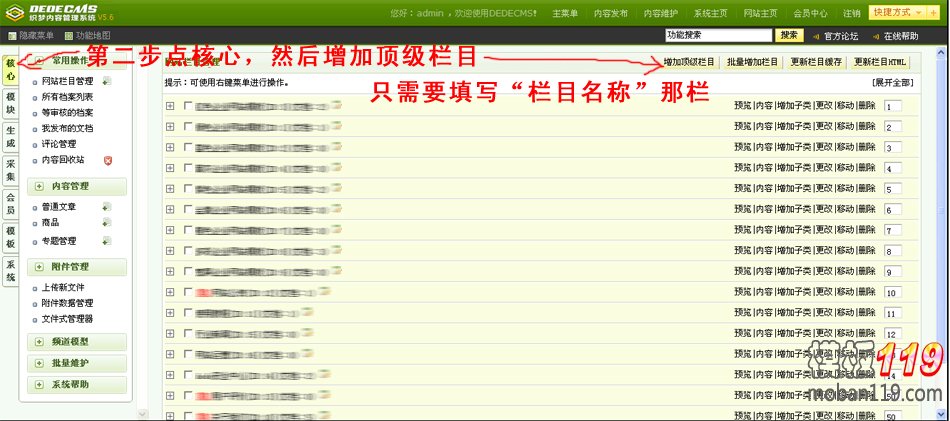
Task: Tick the checkbox in sort row 8
Action: click(x=188, y=250)
